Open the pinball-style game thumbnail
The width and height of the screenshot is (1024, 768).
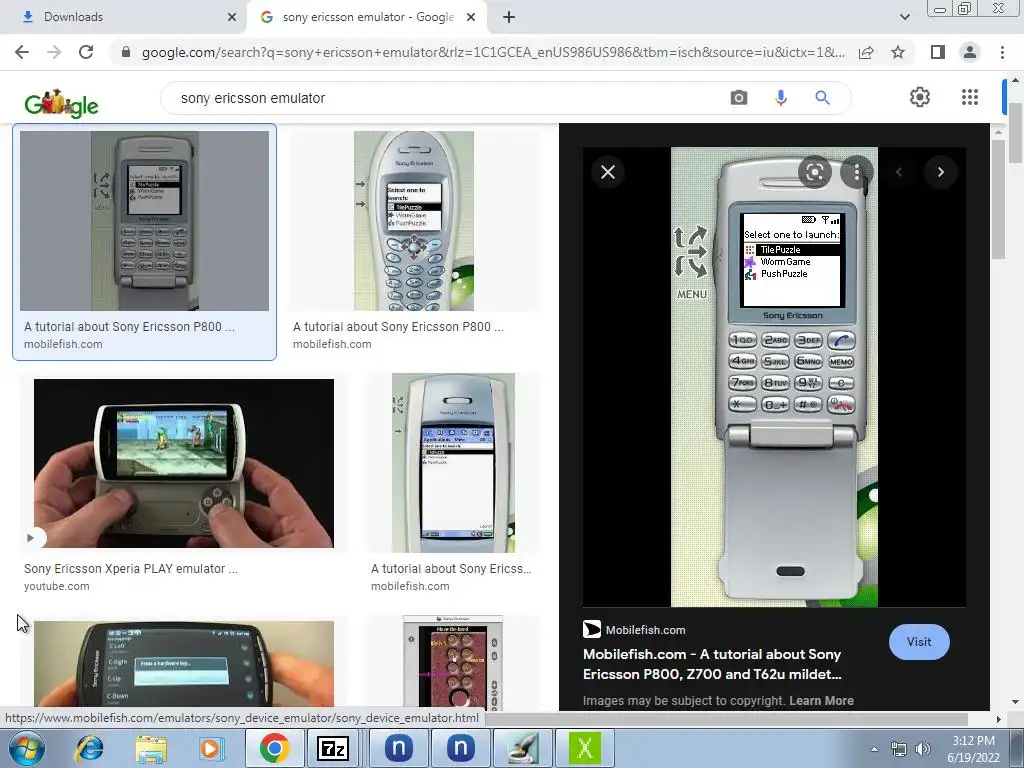(x=453, y=664)
